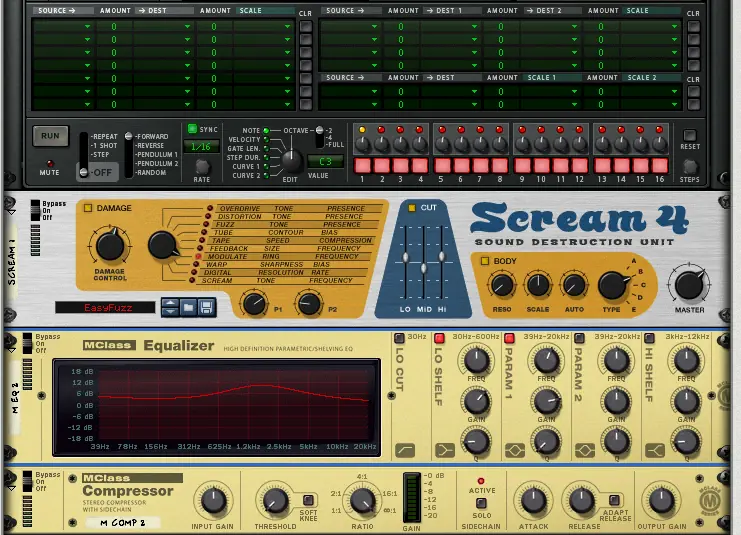Enable the Scream 4 BODY section
The height and width of the screenshot is (535, 741).
click(x=485, y=261)
